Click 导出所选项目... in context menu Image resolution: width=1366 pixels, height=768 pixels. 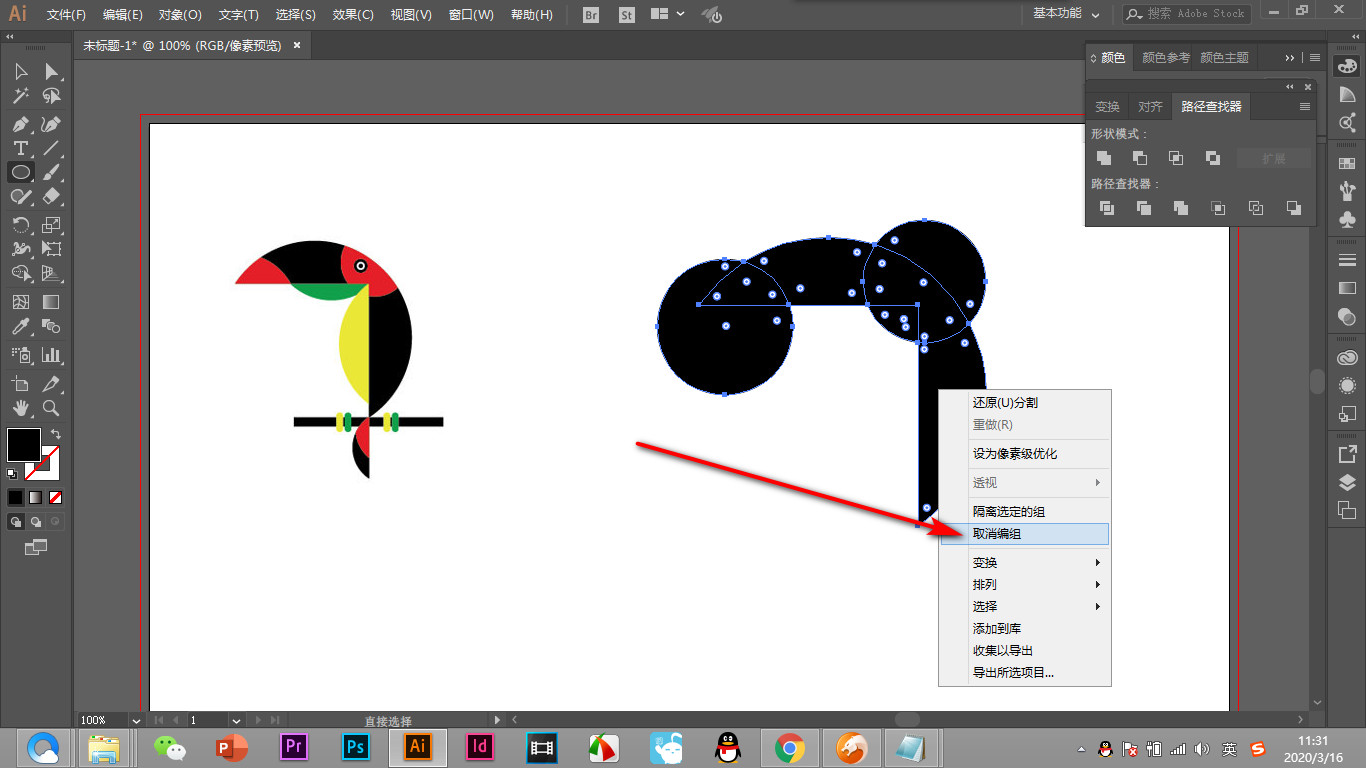1025,673
